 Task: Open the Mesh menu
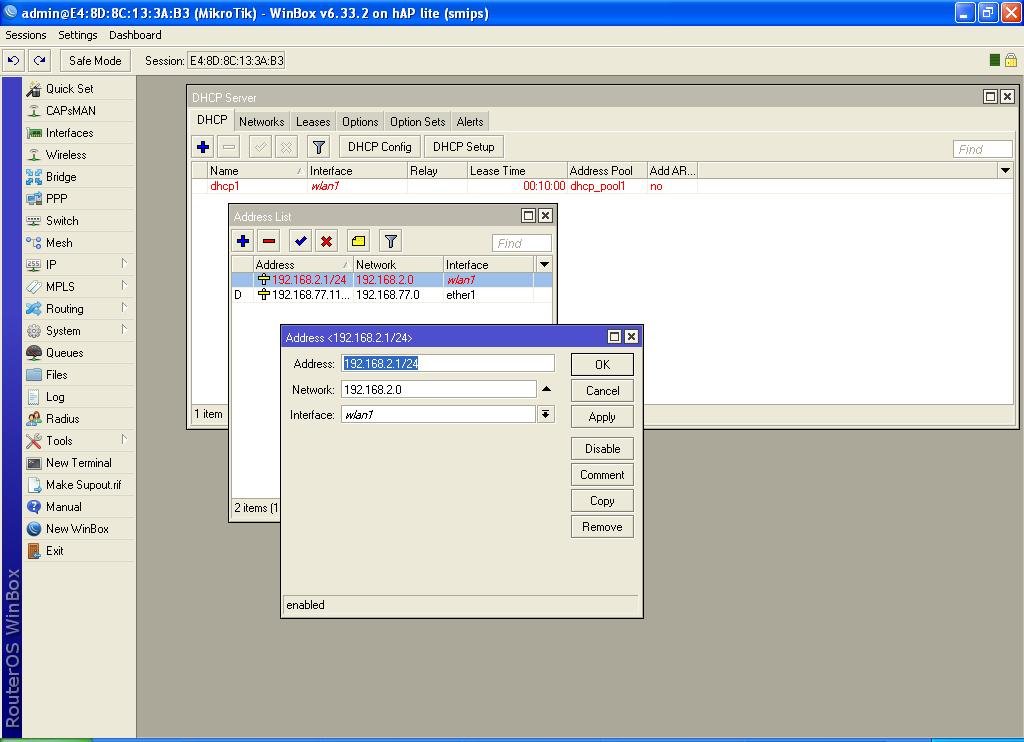point(59,243)
